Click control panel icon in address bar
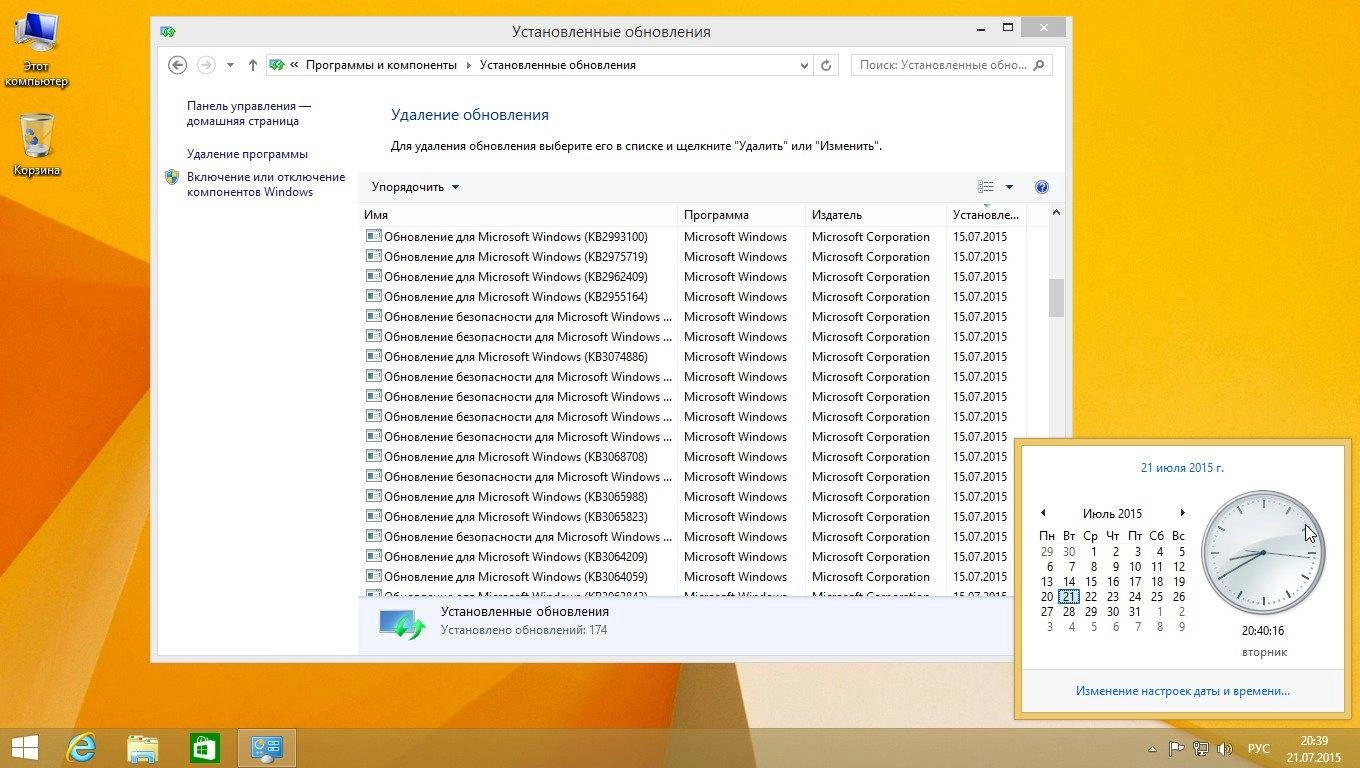1360x768 pixels. click(x=277, y=65)
